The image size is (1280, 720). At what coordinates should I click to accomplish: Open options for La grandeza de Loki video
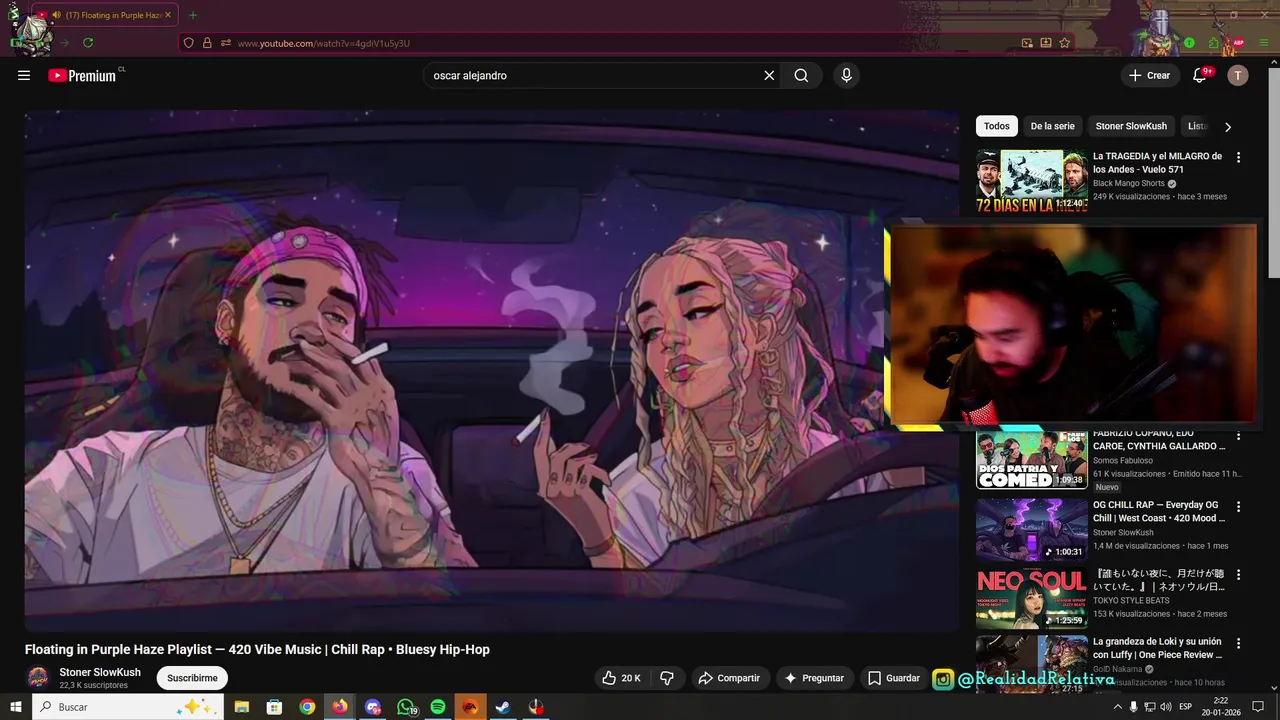1239,643
